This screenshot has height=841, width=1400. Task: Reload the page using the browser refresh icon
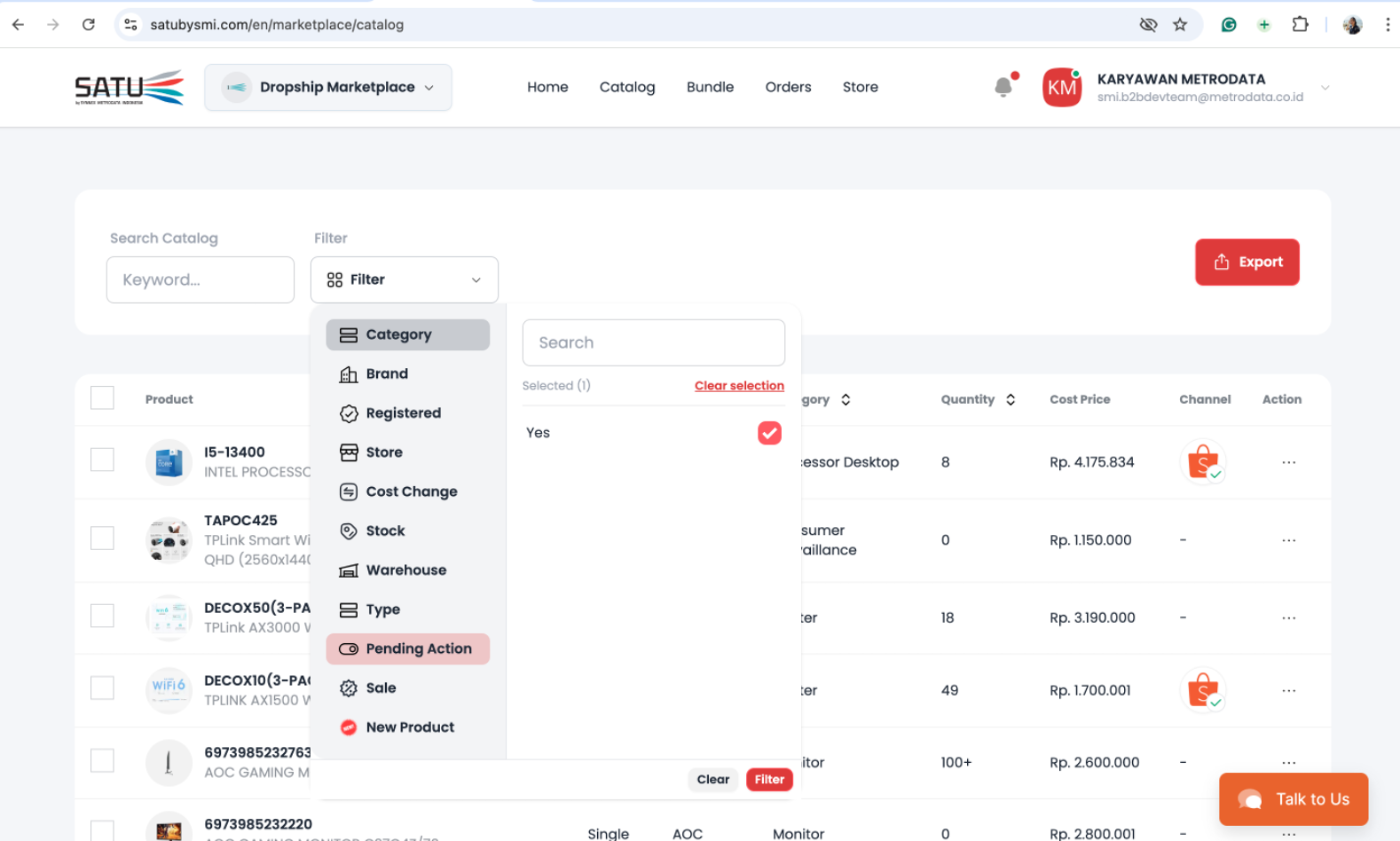coord(89,25)
